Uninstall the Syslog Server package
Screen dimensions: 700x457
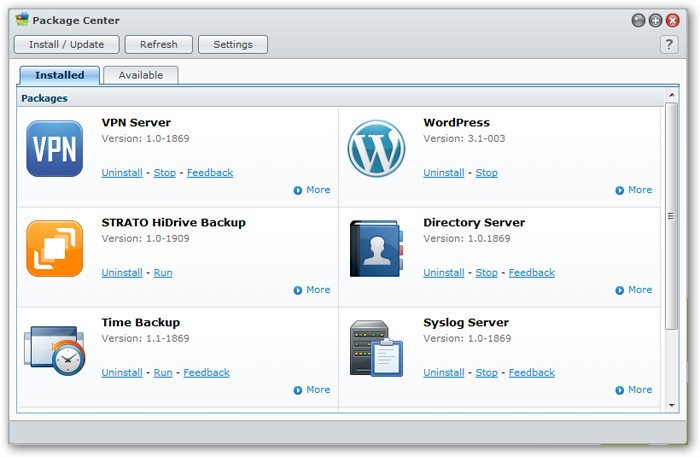444,373
